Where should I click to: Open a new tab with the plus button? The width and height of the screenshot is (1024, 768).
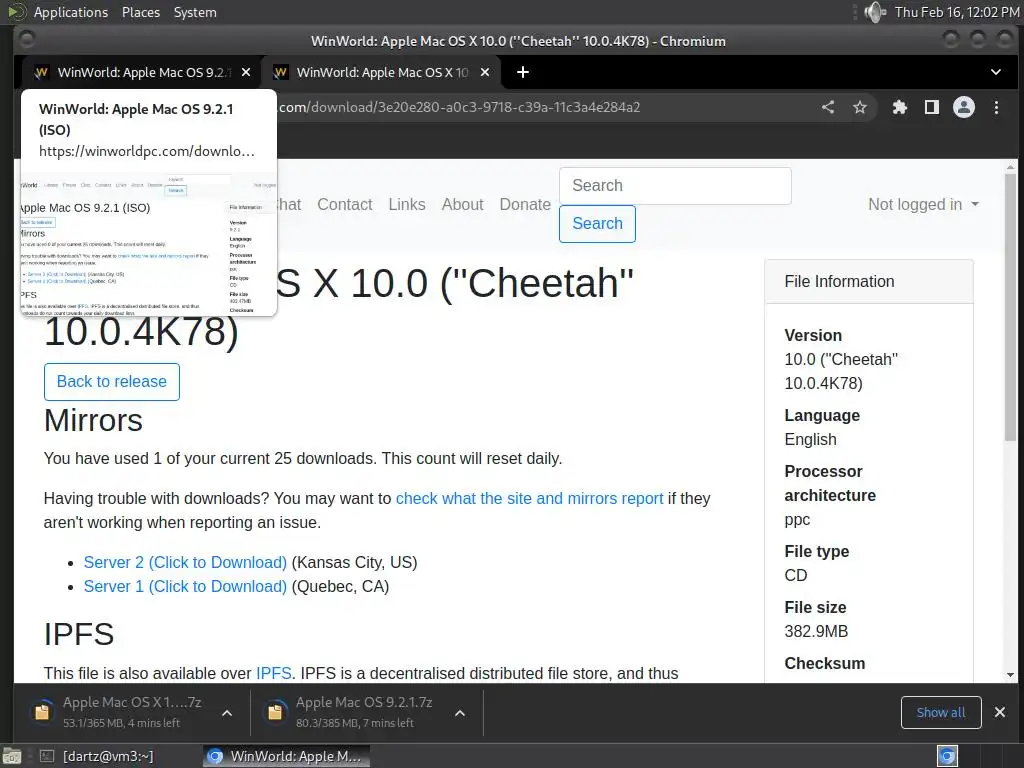click(x=522, y=72)
